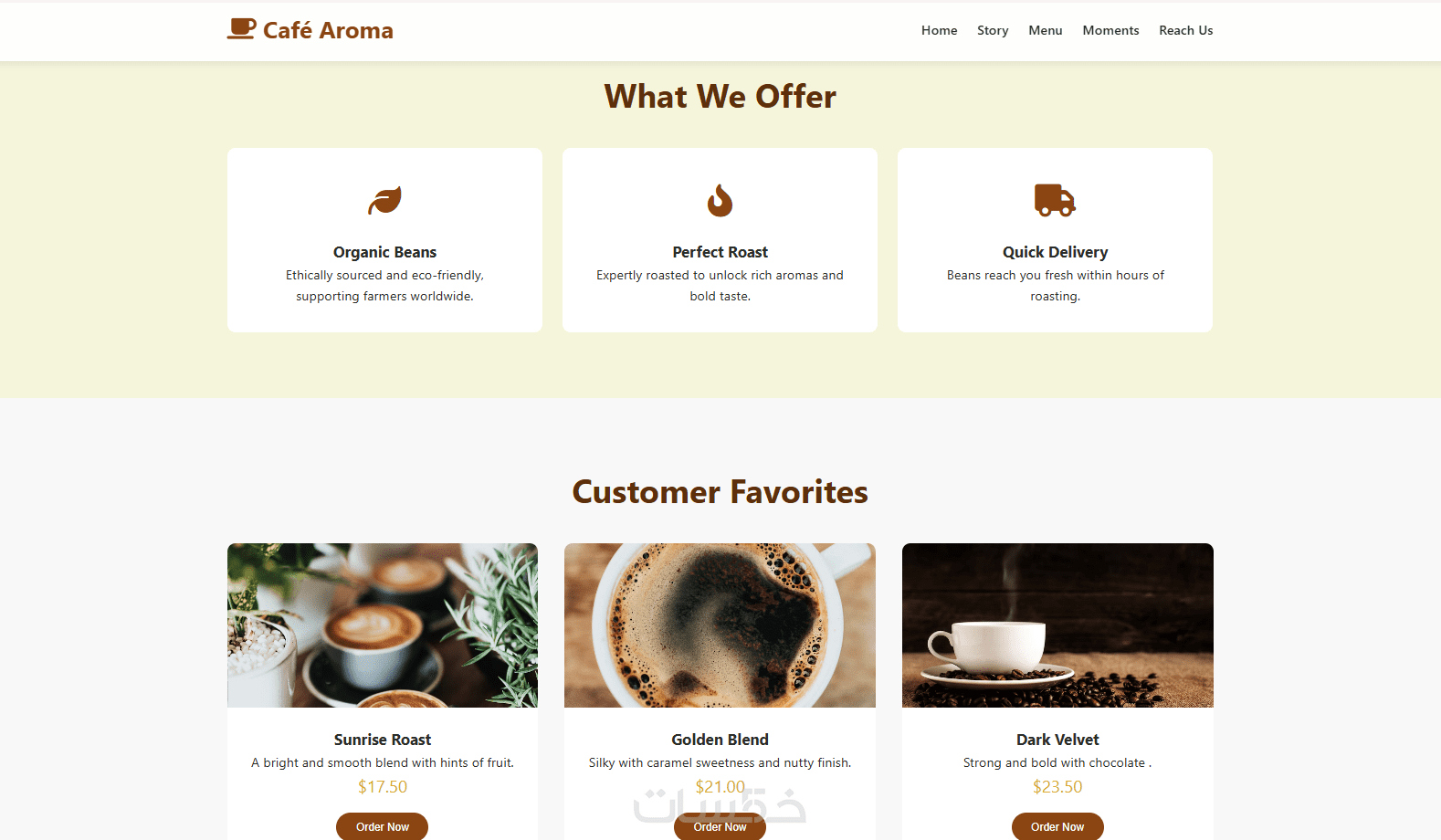Select the Perfect Roast card title
This screenshot has height=840, width=1441.
[x=720, y=252]
